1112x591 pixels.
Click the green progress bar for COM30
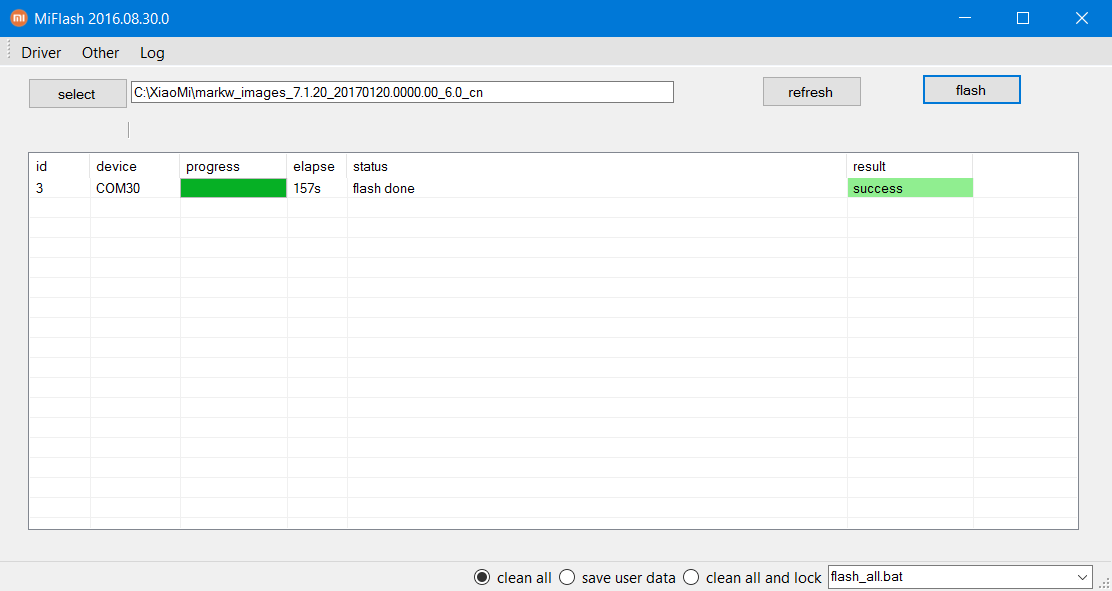[x=233, y=188]
